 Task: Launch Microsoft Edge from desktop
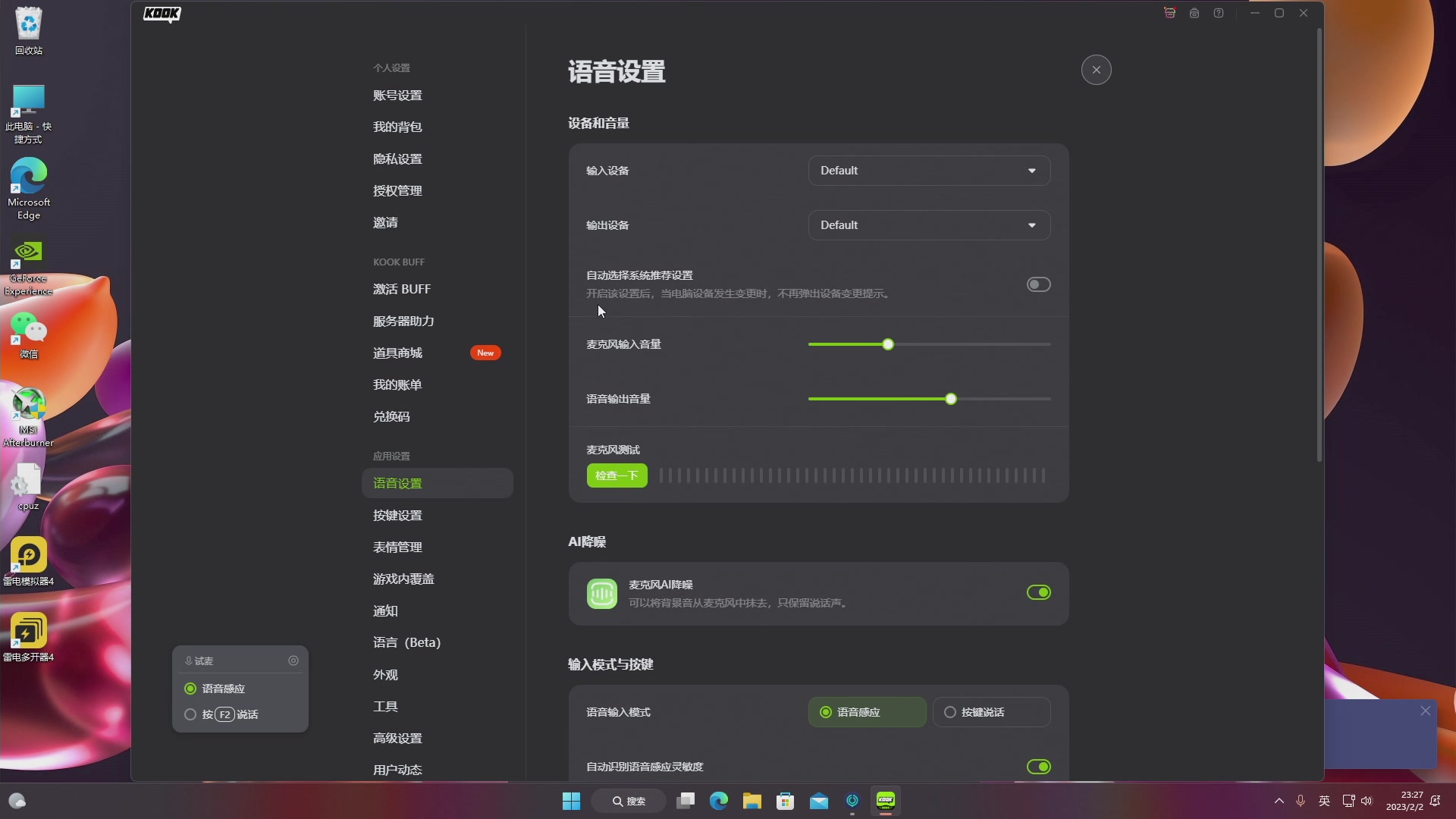coord(29,189)
